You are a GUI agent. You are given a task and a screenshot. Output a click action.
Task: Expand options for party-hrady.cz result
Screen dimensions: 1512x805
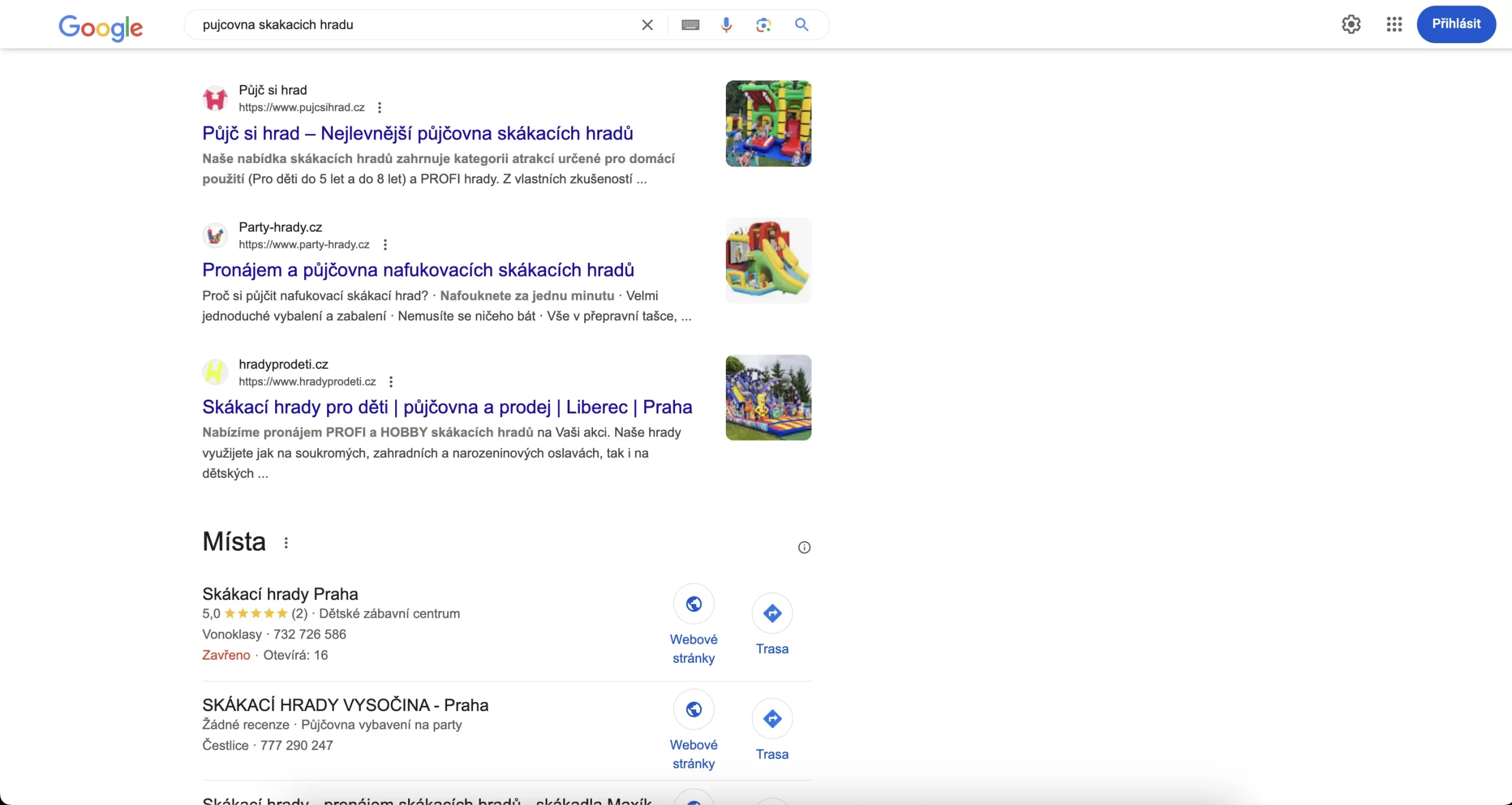click(x=385, y=245)
